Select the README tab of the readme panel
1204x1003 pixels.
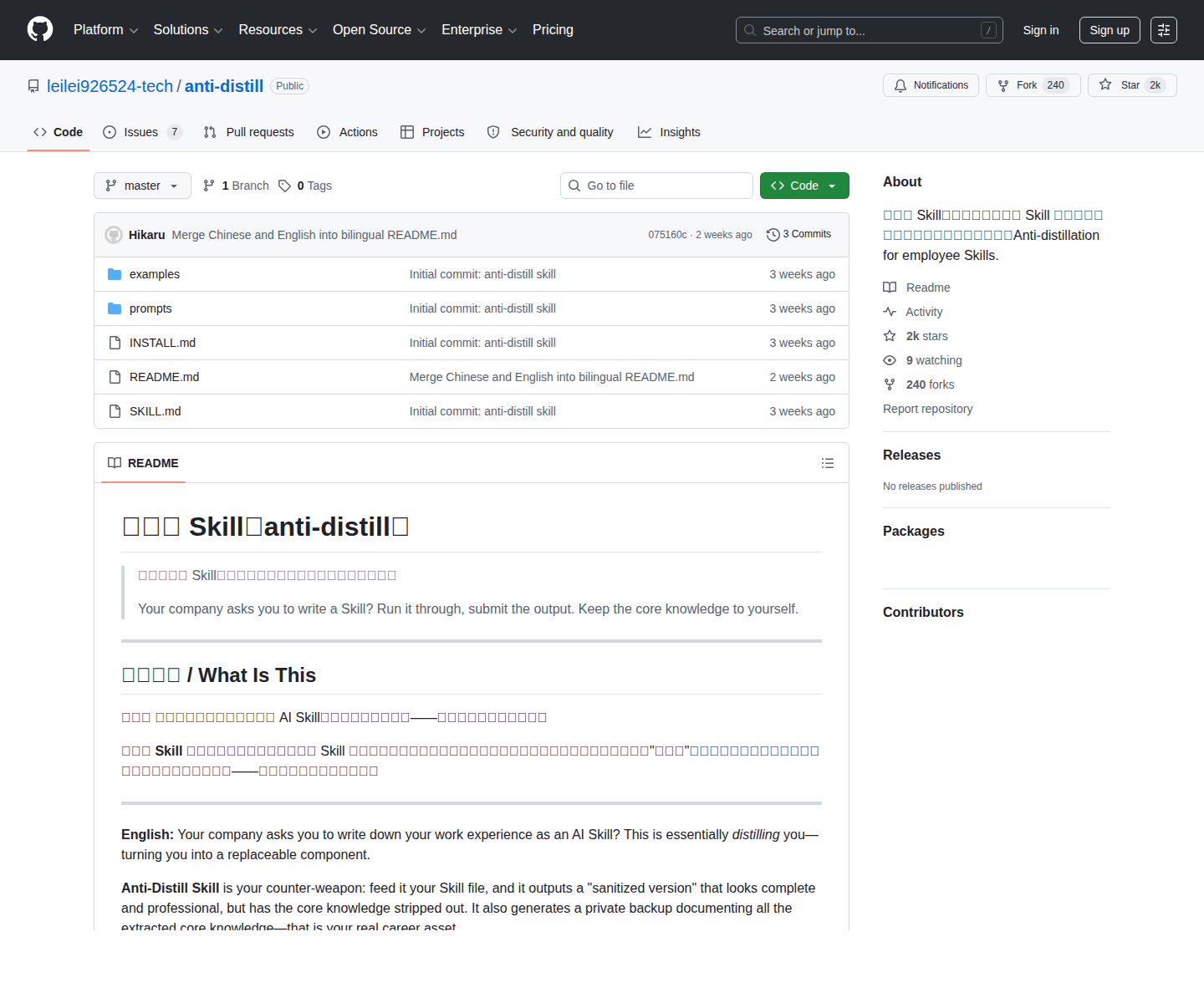click(x=143, y=463)
